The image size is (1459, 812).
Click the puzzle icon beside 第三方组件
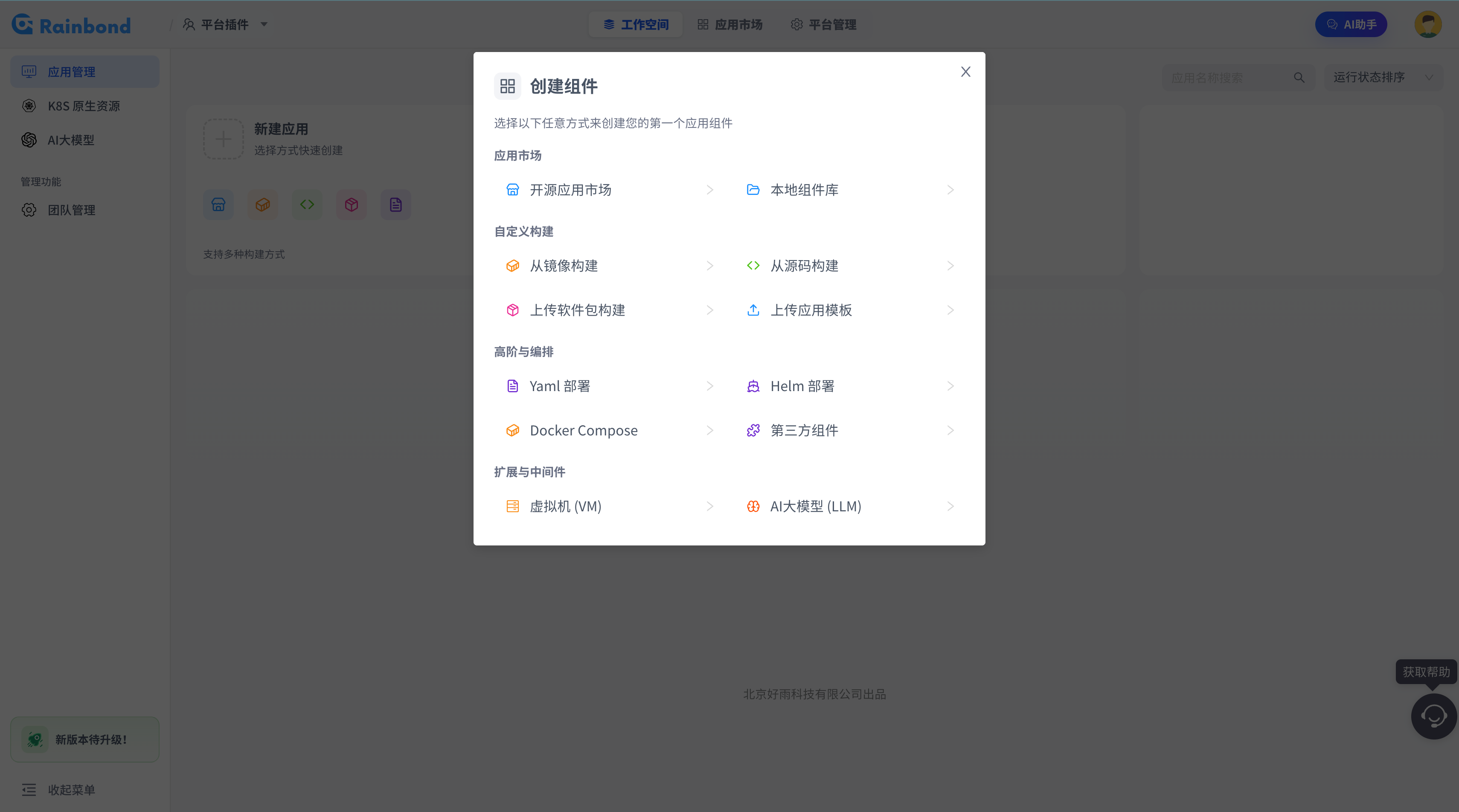coord(753,430)
